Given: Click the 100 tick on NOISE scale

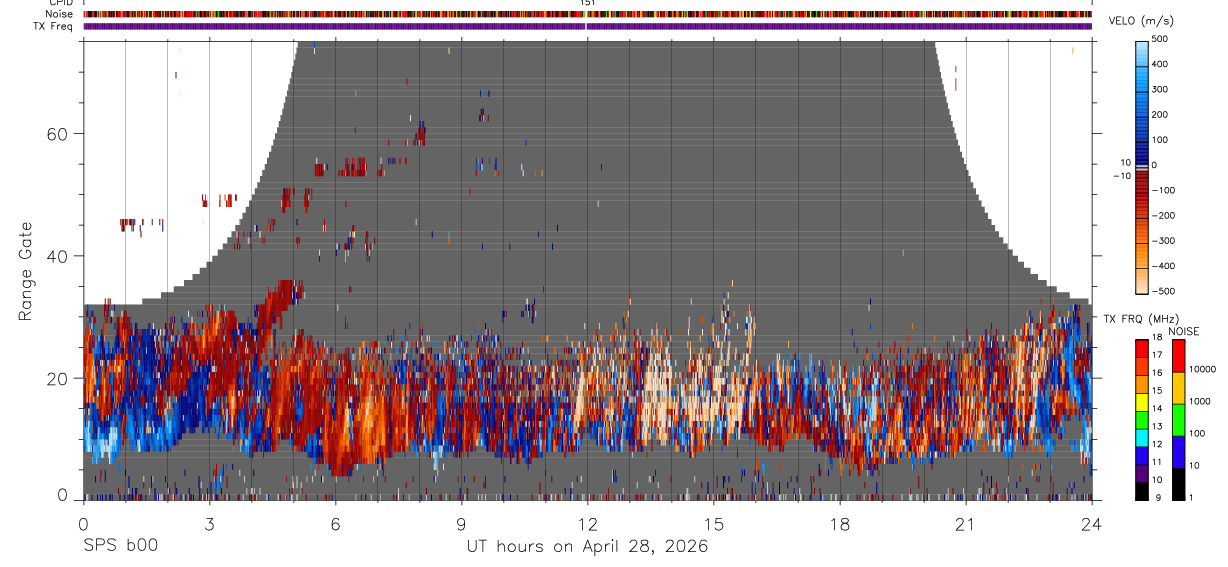Looking at the screenshot, I should coord(1197,434).
